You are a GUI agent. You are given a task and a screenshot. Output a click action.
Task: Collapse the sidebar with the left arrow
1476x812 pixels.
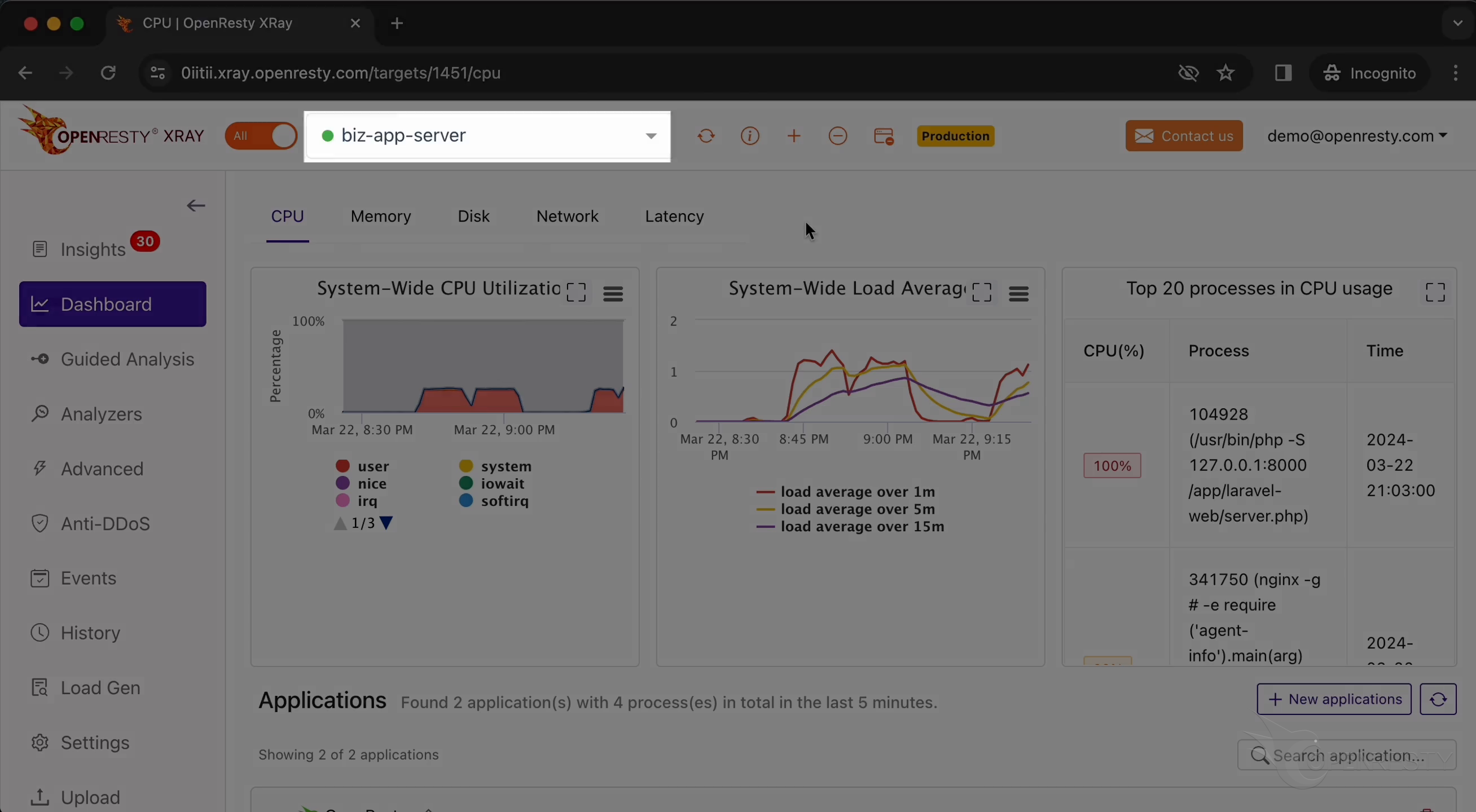[196, 206]
